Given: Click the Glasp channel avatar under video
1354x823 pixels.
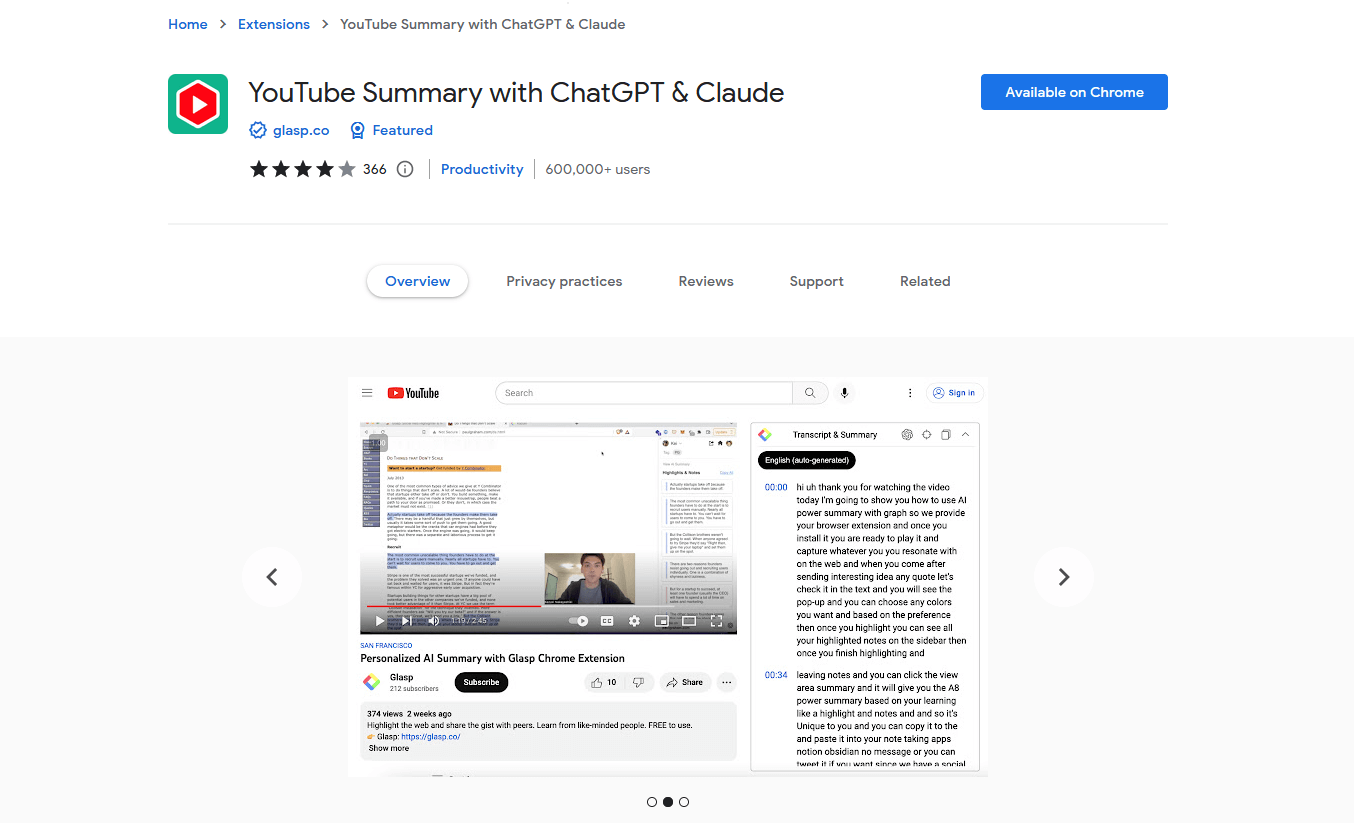Looking at the screenshot, I should coord(371,682).
